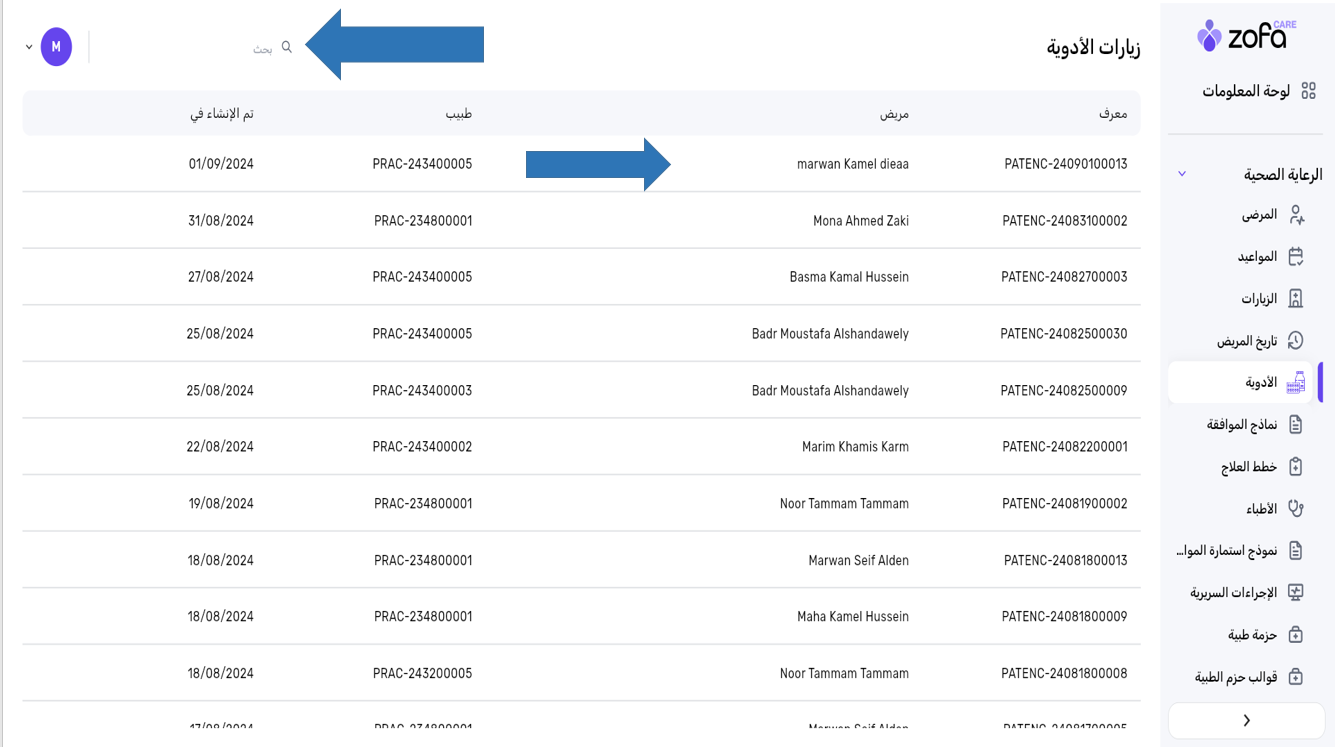Click the Medical Package (حزمة طبية) icon
This screenshot has height=747, width=1335.
click(x=1296, y=635)
